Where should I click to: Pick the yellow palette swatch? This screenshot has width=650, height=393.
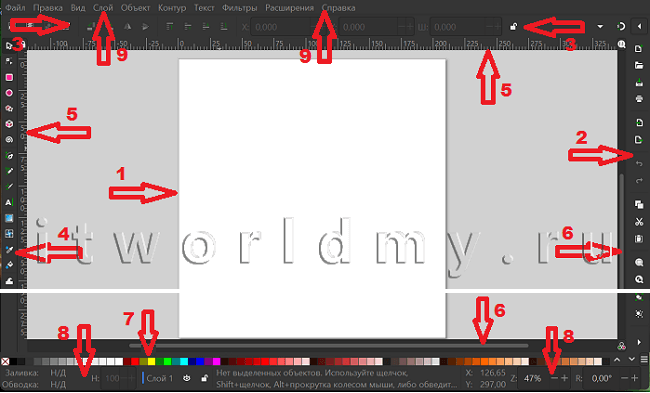click(151, 361)
